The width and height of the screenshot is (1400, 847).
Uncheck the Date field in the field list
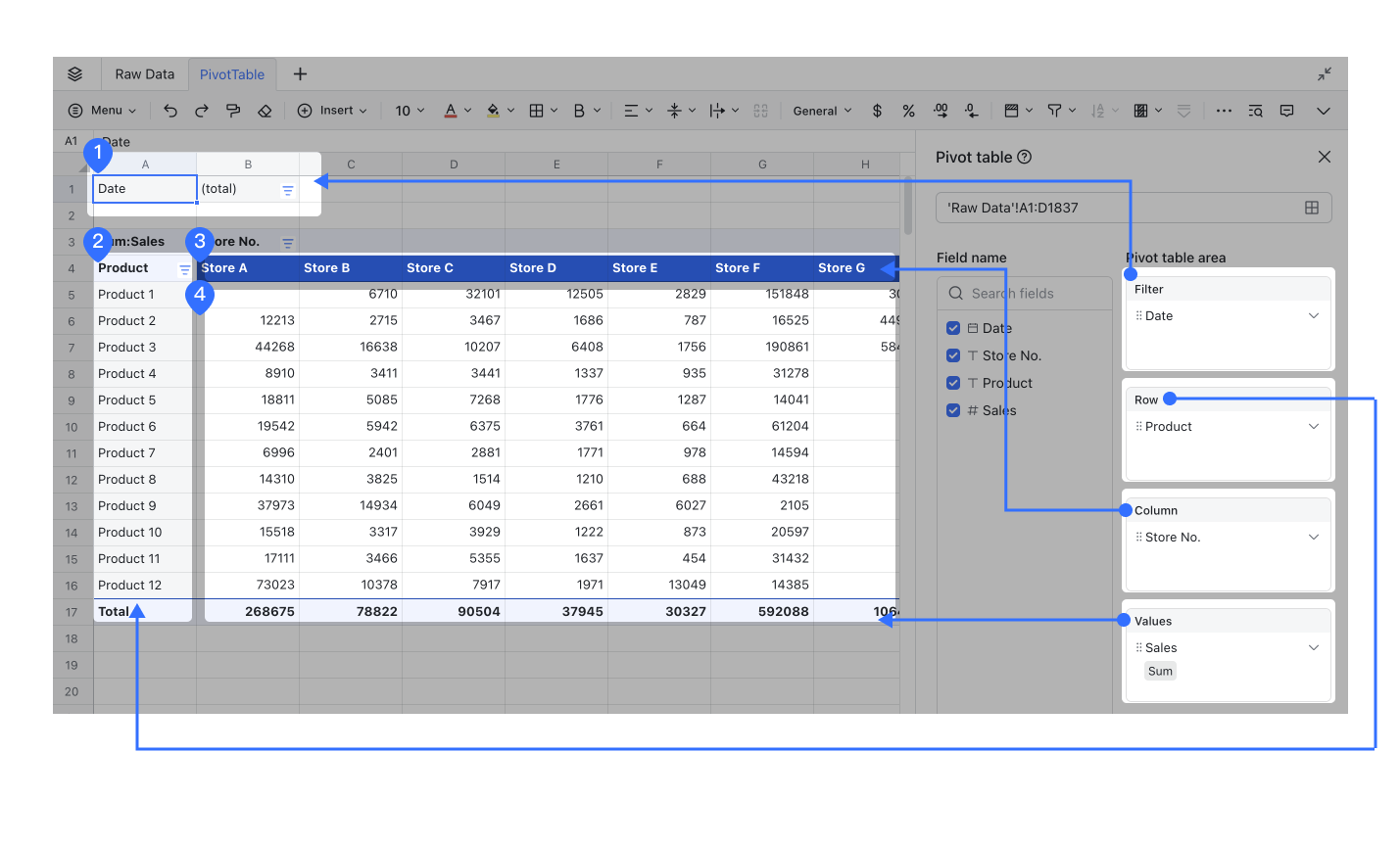(952, 328)
